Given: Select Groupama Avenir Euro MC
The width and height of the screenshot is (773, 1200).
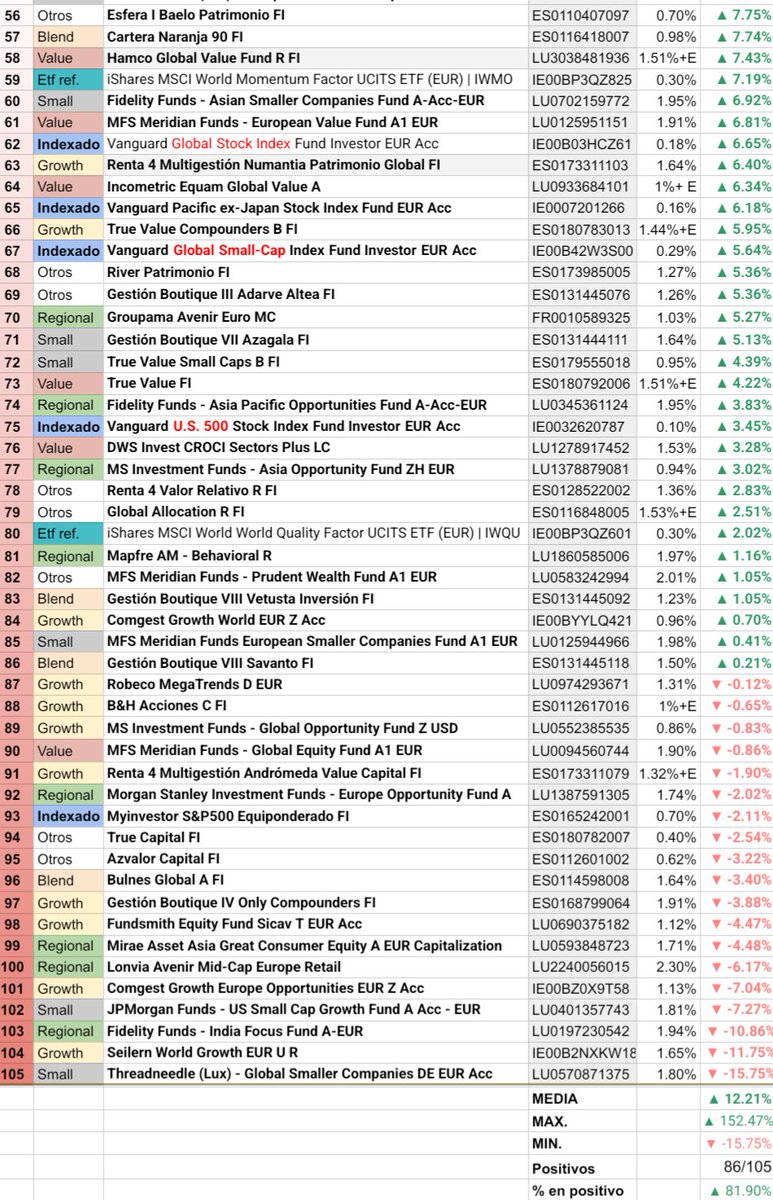Looking at the screenshot, I should pos(191,318).
